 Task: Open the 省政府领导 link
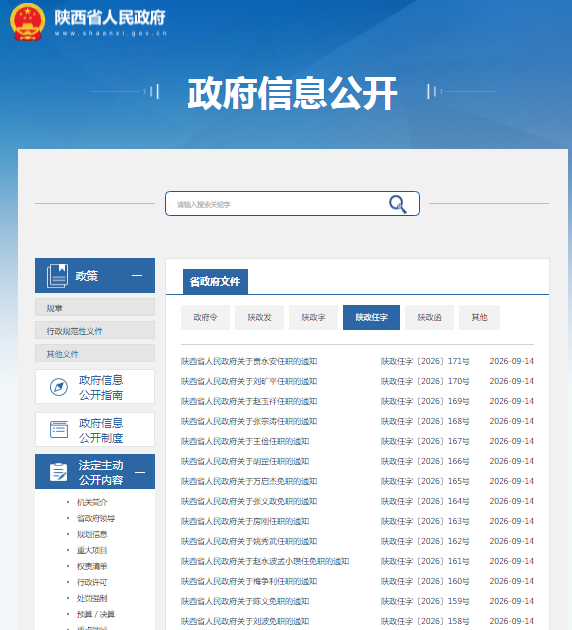point(96,518)
